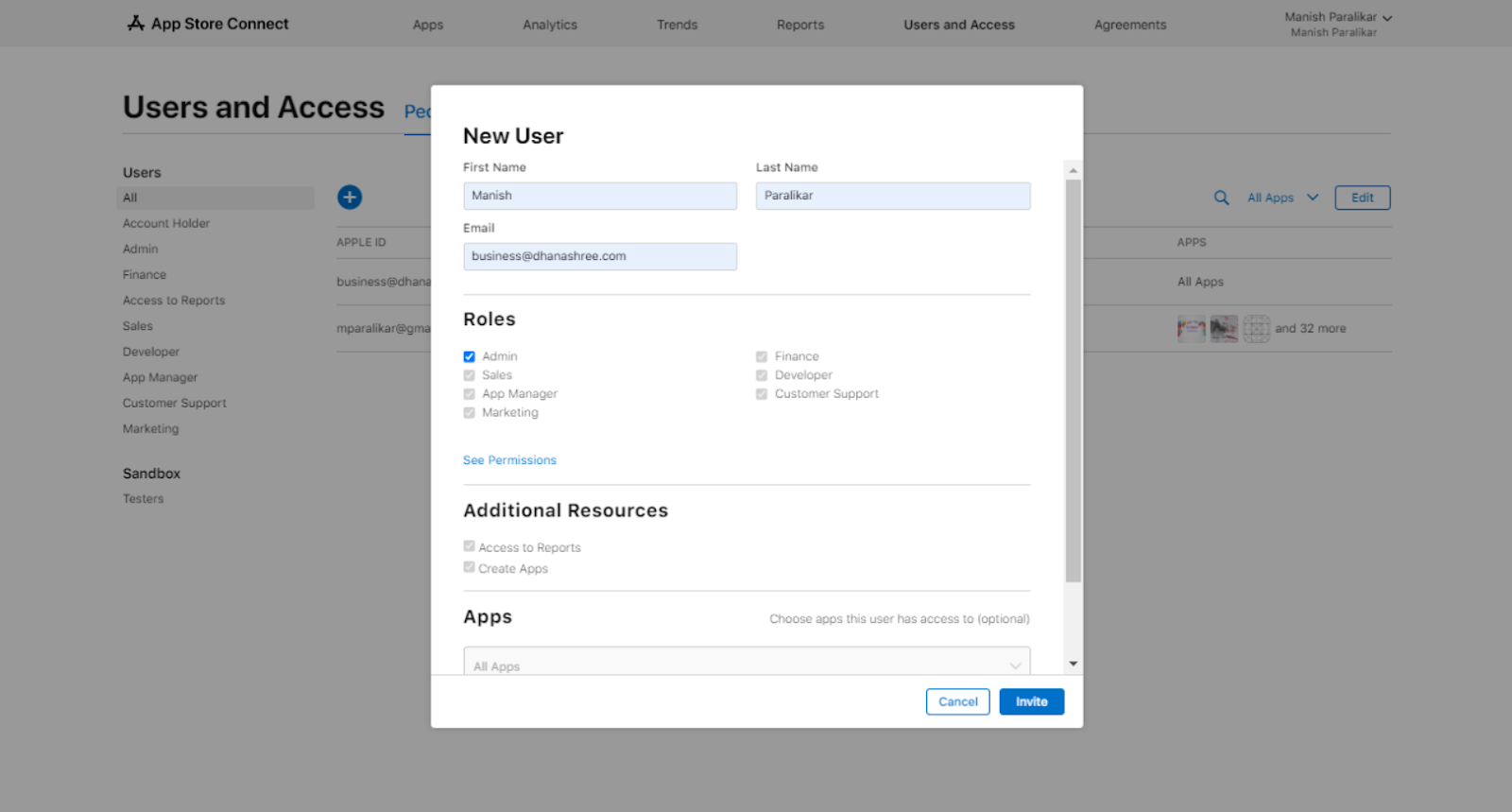
Task: Select Finance in the Users sidebar
Action: pyautogui.click(x=145, y=274)
